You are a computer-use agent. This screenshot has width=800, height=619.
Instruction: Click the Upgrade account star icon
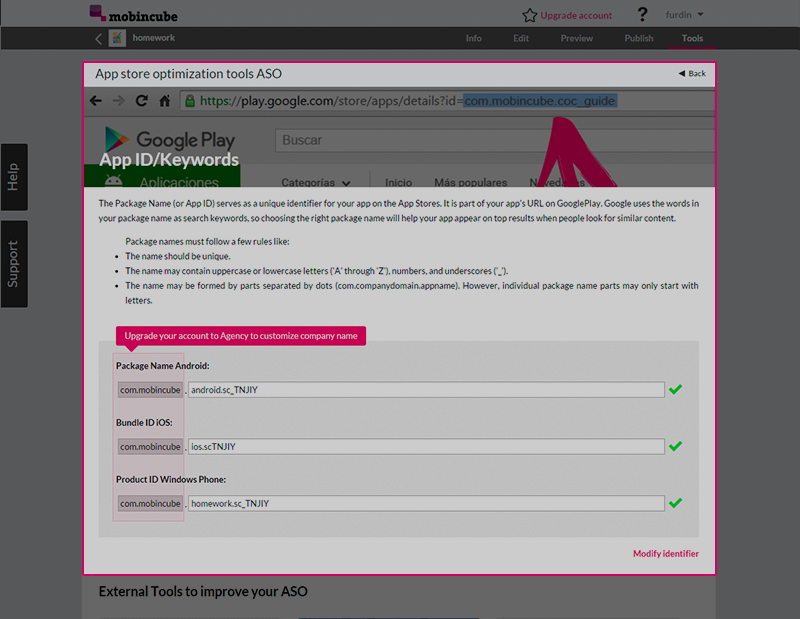coord(530,15)
